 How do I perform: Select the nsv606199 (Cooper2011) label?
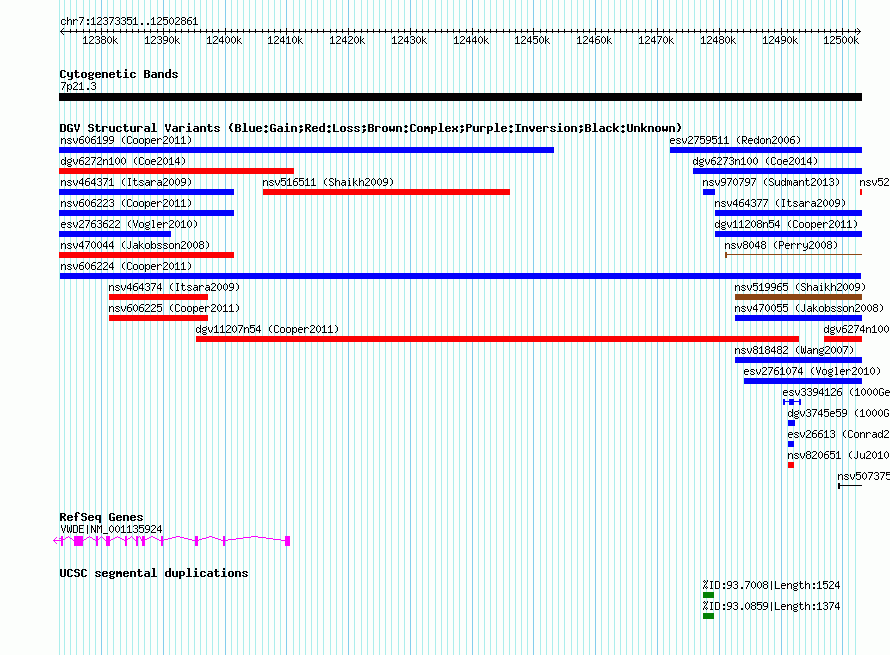126,140
